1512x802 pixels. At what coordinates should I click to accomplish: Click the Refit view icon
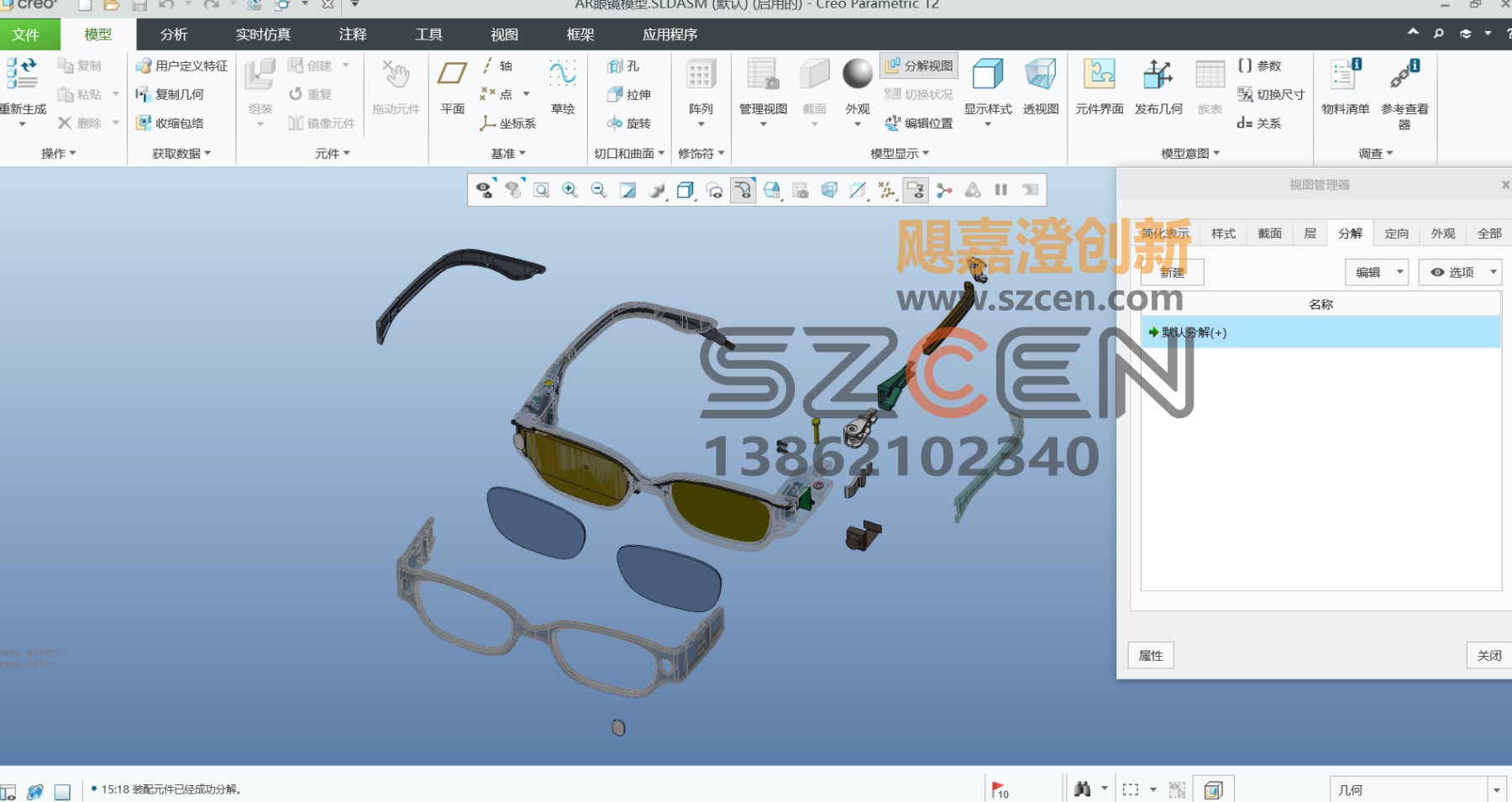[542, 191]
